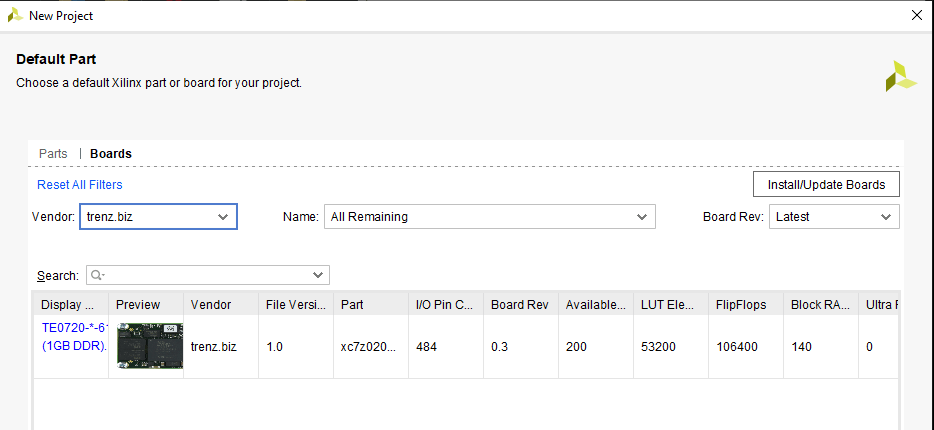Image resolution: width=934 pixels, height=430 pixels.
Task: Open the Name dropdown showing All Remaining
Action: click(x=490, y=217)
